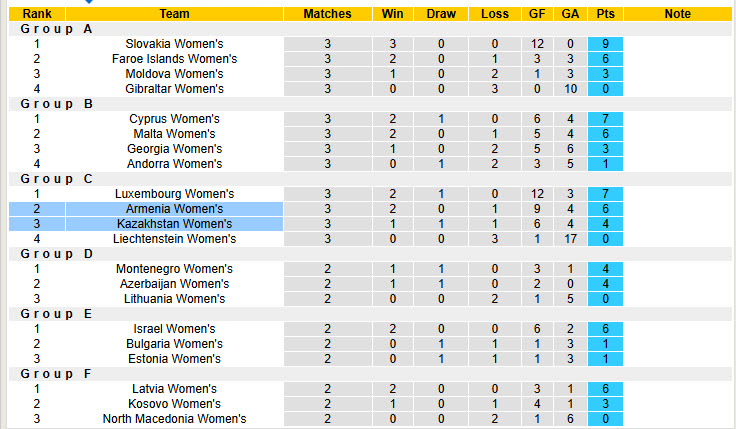Click the Group F section label
The height and width of the screenshot is (429, 736).
coord(57,374)
